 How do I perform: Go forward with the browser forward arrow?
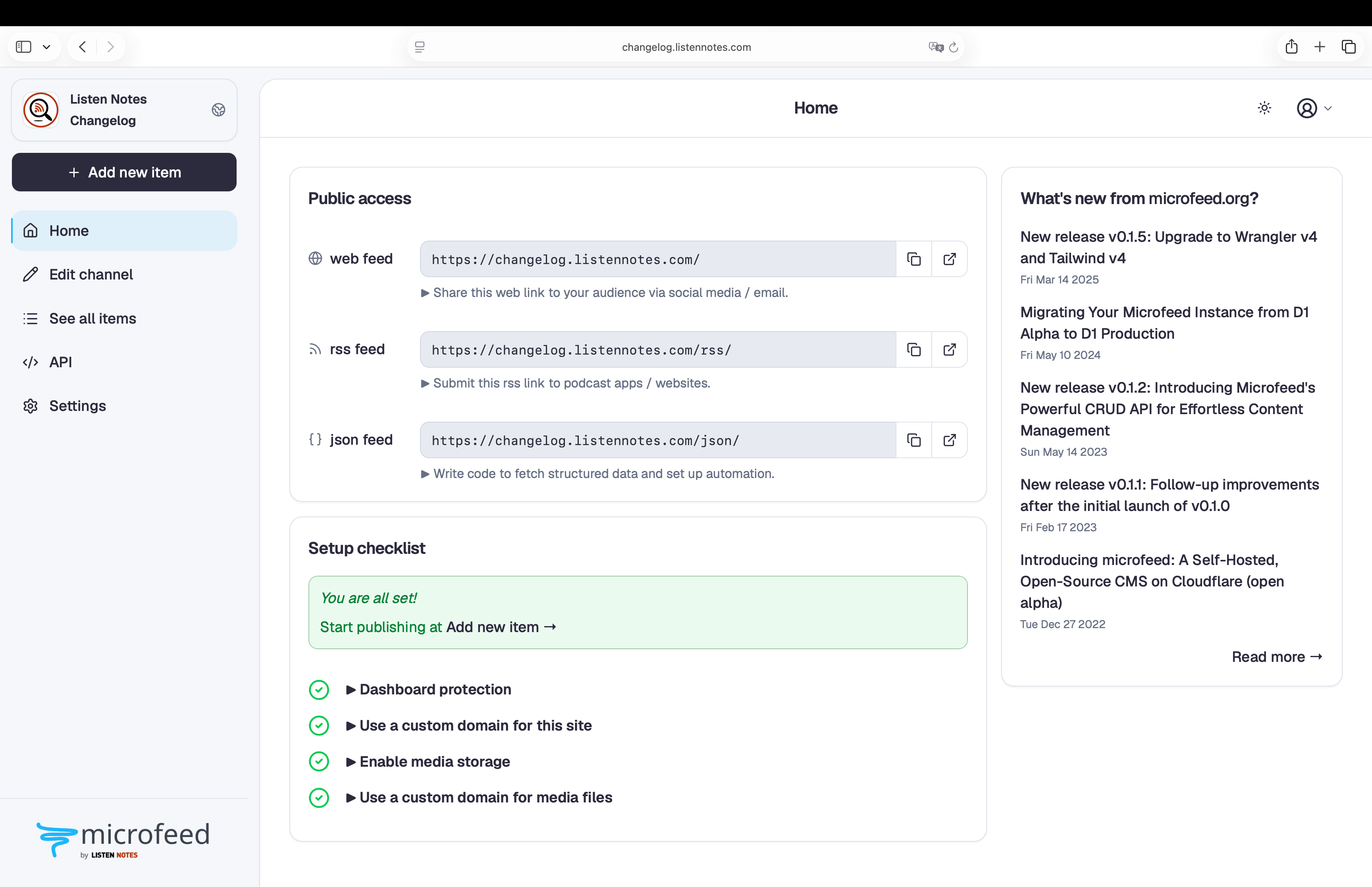110,47
